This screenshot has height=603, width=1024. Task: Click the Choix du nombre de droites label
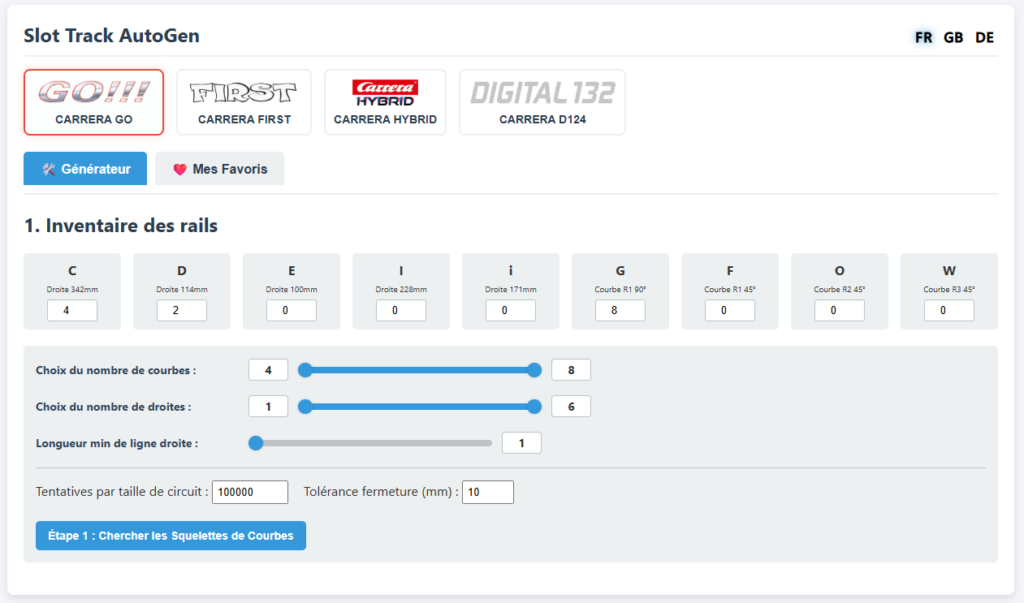(114, 407)
